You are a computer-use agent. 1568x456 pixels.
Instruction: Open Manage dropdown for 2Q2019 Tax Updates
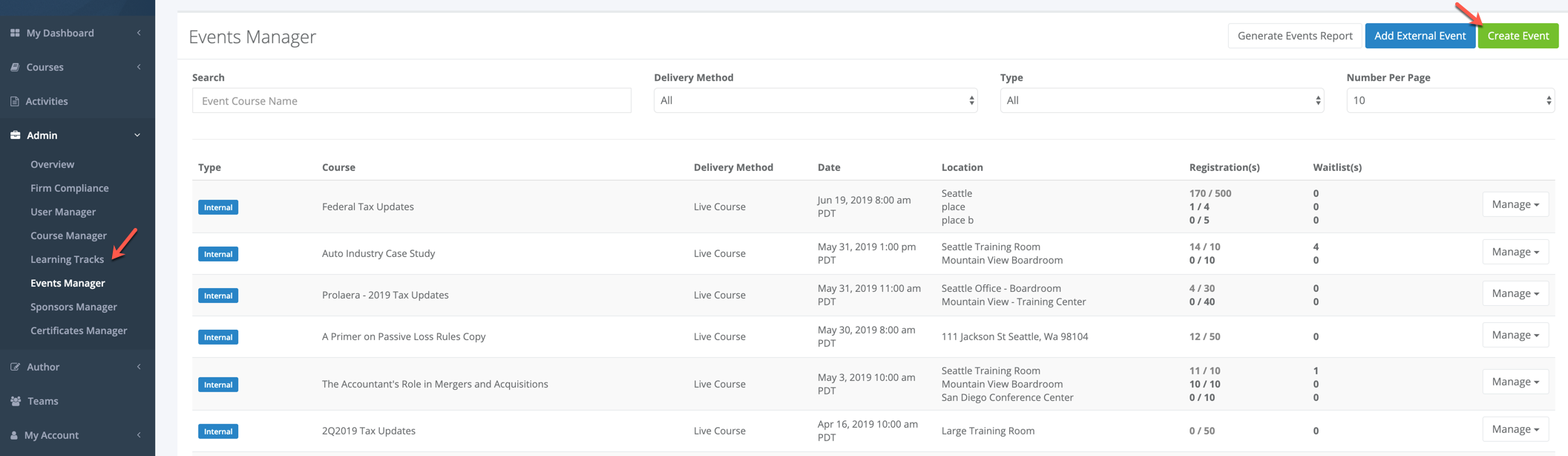(1515, 429)
